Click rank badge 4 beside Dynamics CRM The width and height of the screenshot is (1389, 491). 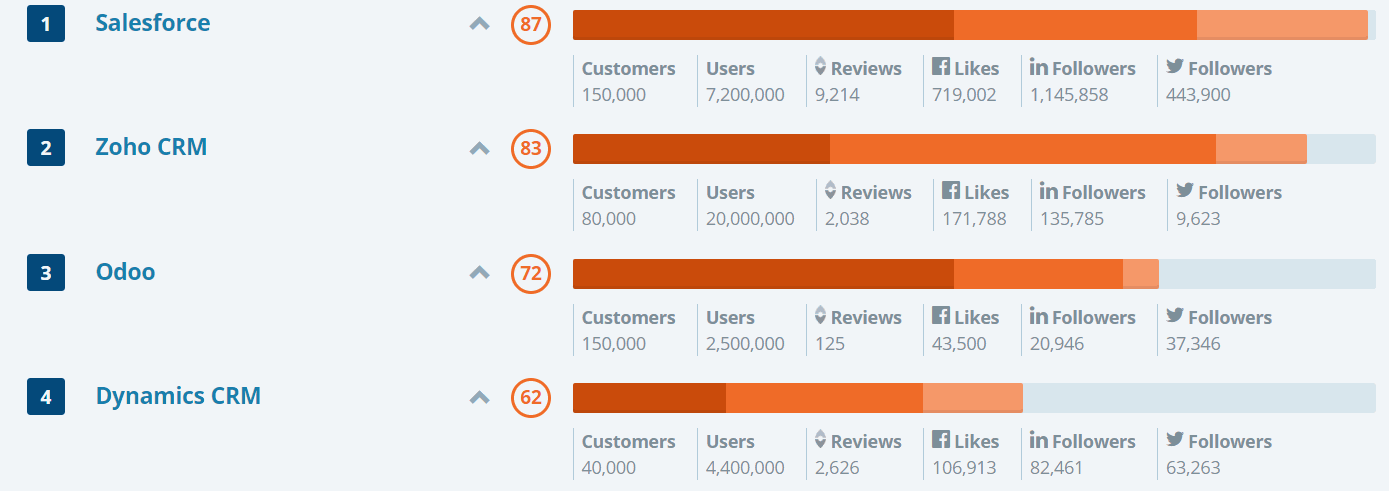46,398
